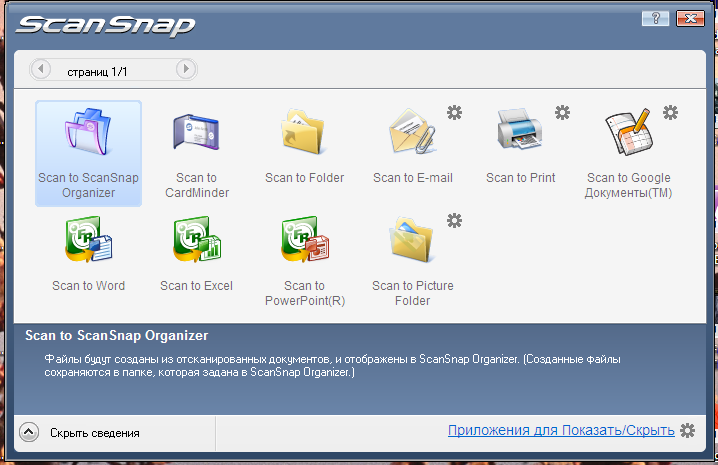Collapse details with the up-arrow circle button
The width and height of the screenshot is (718, 465).
point(29,432)
